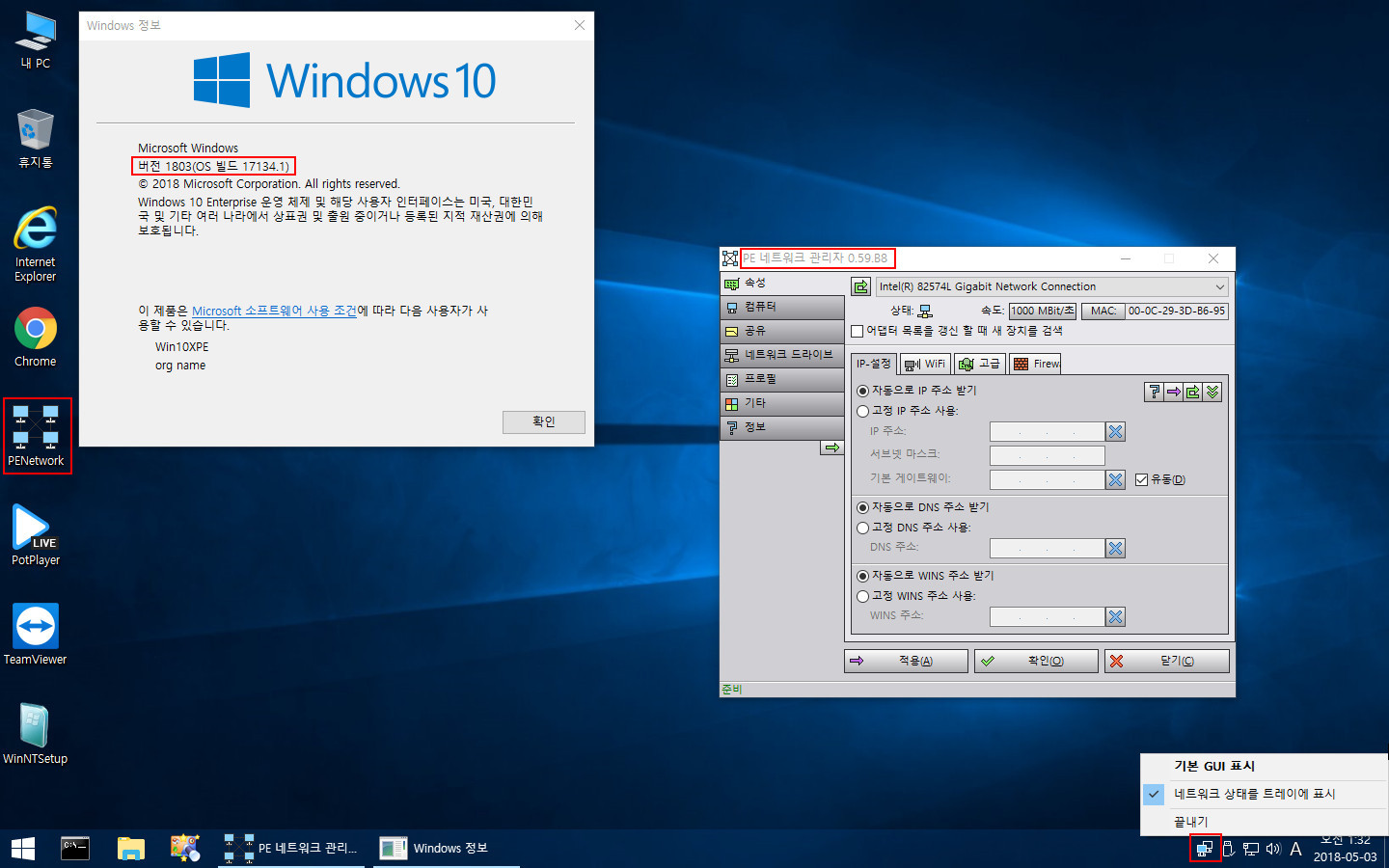Click the DNS 주소 input field
This screenshot has width=1389, height=868.
[1047, 548]
